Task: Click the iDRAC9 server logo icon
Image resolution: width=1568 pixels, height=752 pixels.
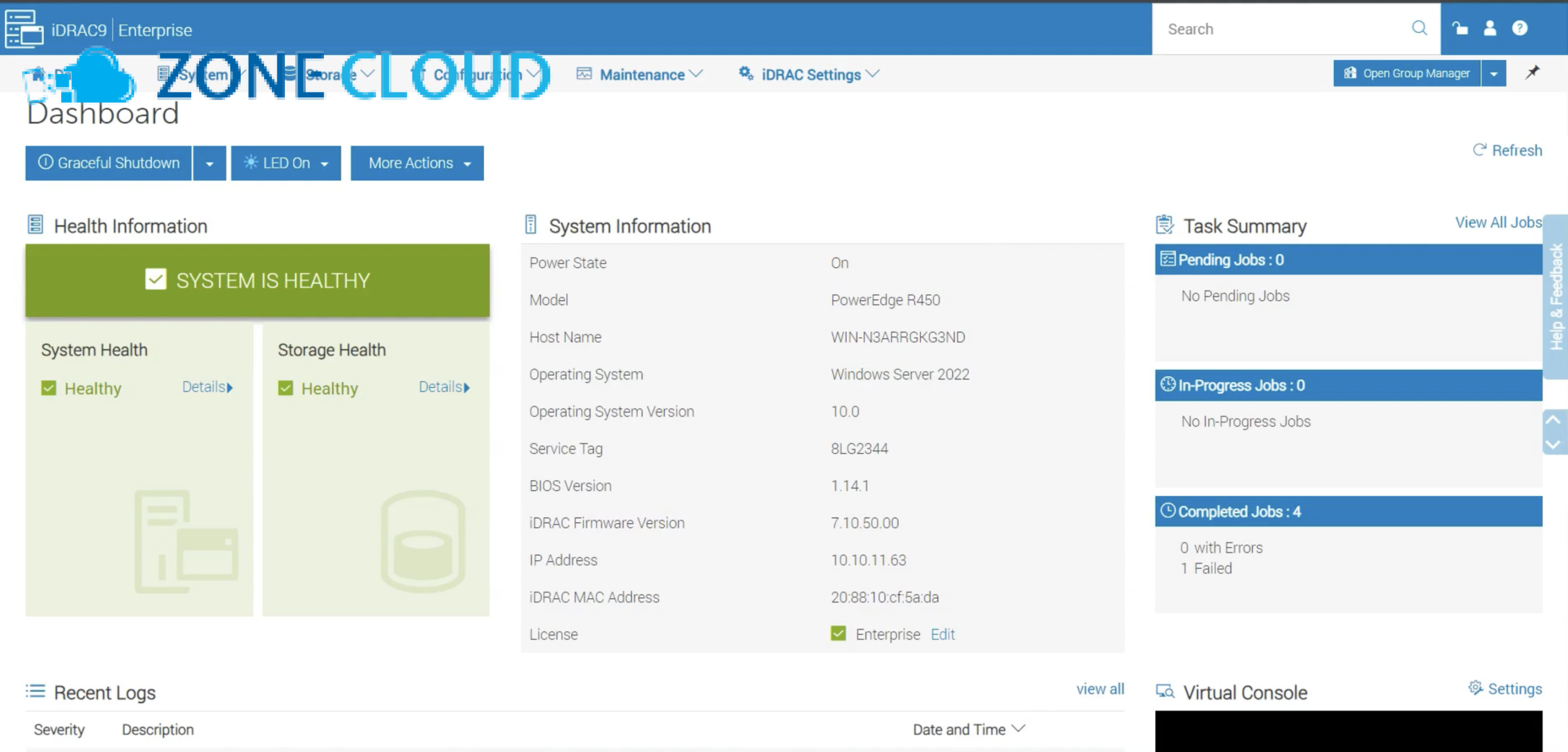Action: pyautogui.click(x=24, y=28)
